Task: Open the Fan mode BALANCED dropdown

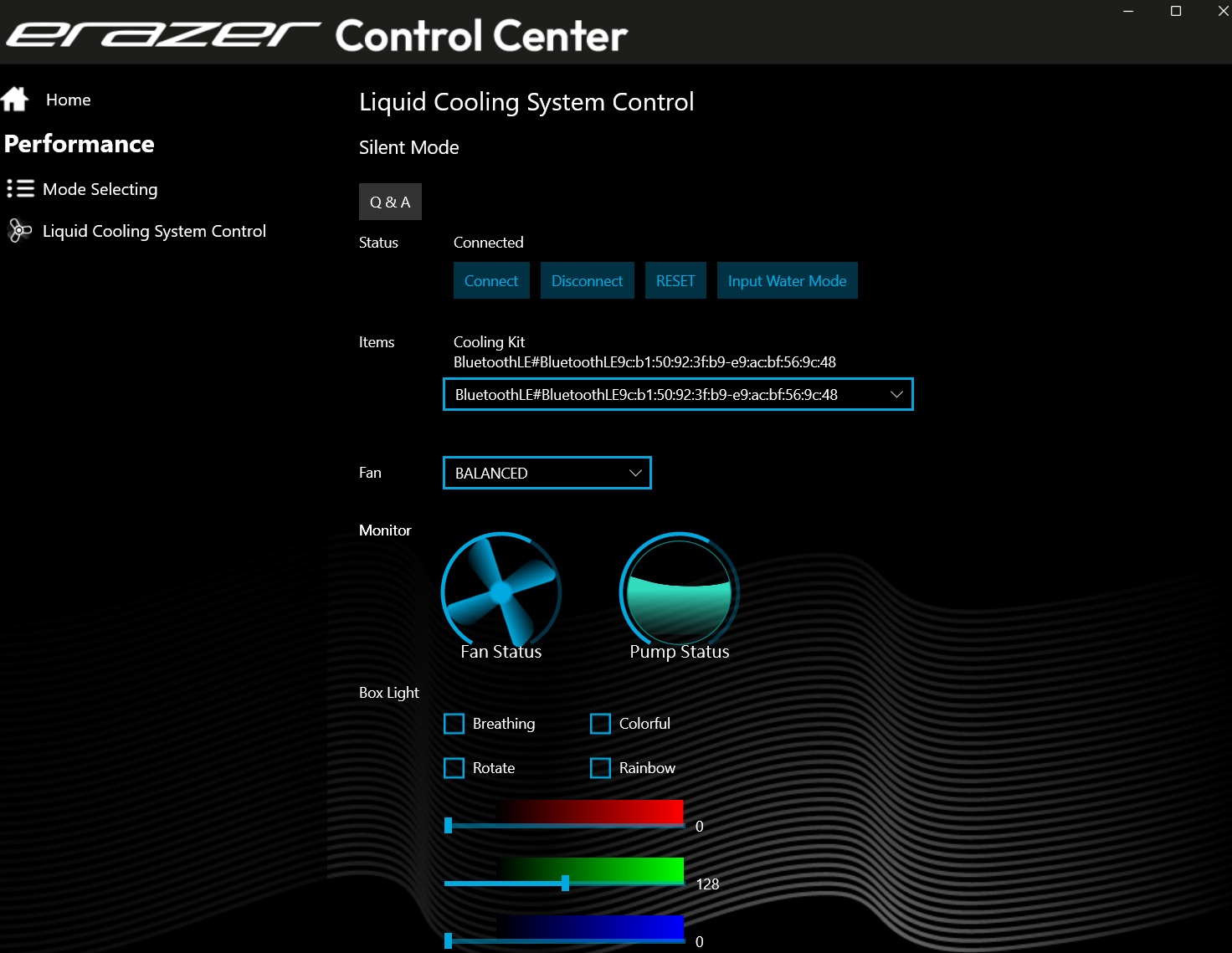Action: 547,473
